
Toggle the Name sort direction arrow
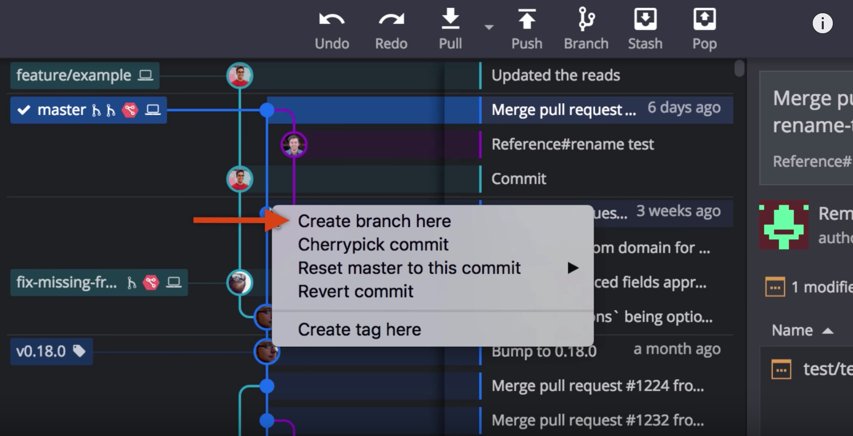point(827,331)
